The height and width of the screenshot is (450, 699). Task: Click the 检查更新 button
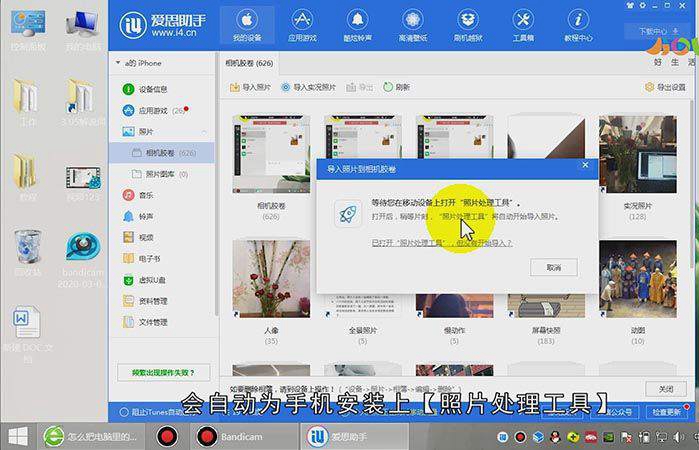point(666,412)
